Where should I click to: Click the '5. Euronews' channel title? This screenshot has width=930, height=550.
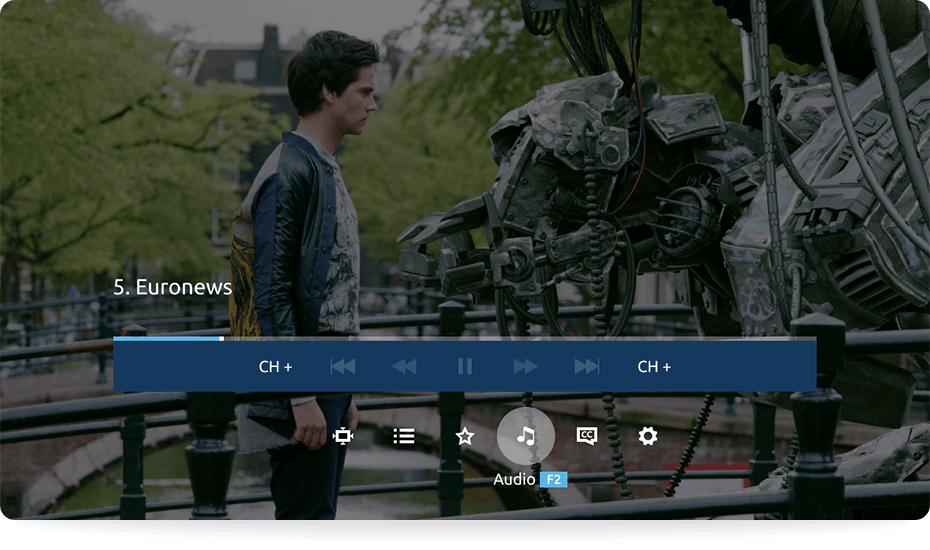173,287
